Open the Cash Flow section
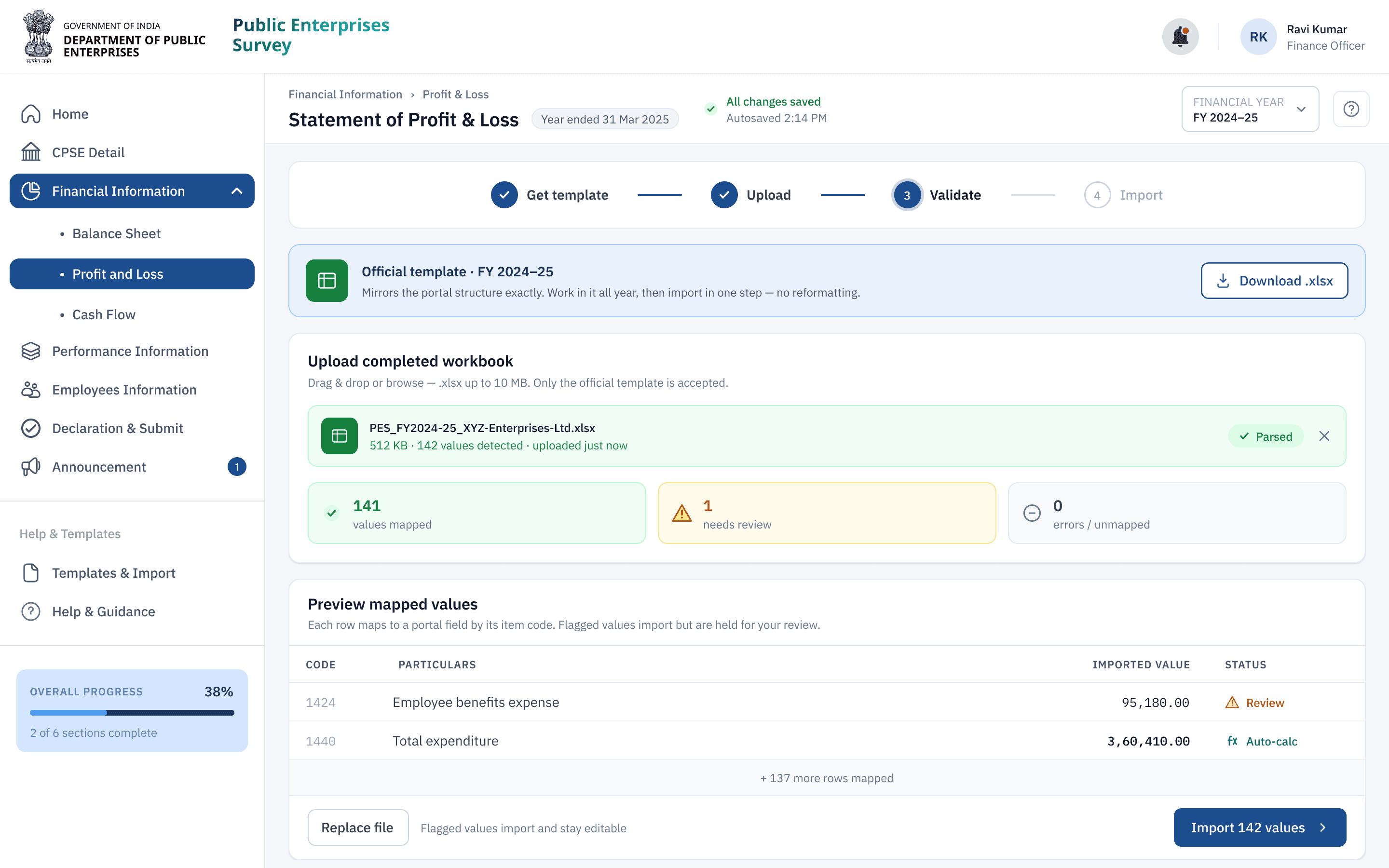The width and height of the screenshot is (1389, 868). coord(104,314)
